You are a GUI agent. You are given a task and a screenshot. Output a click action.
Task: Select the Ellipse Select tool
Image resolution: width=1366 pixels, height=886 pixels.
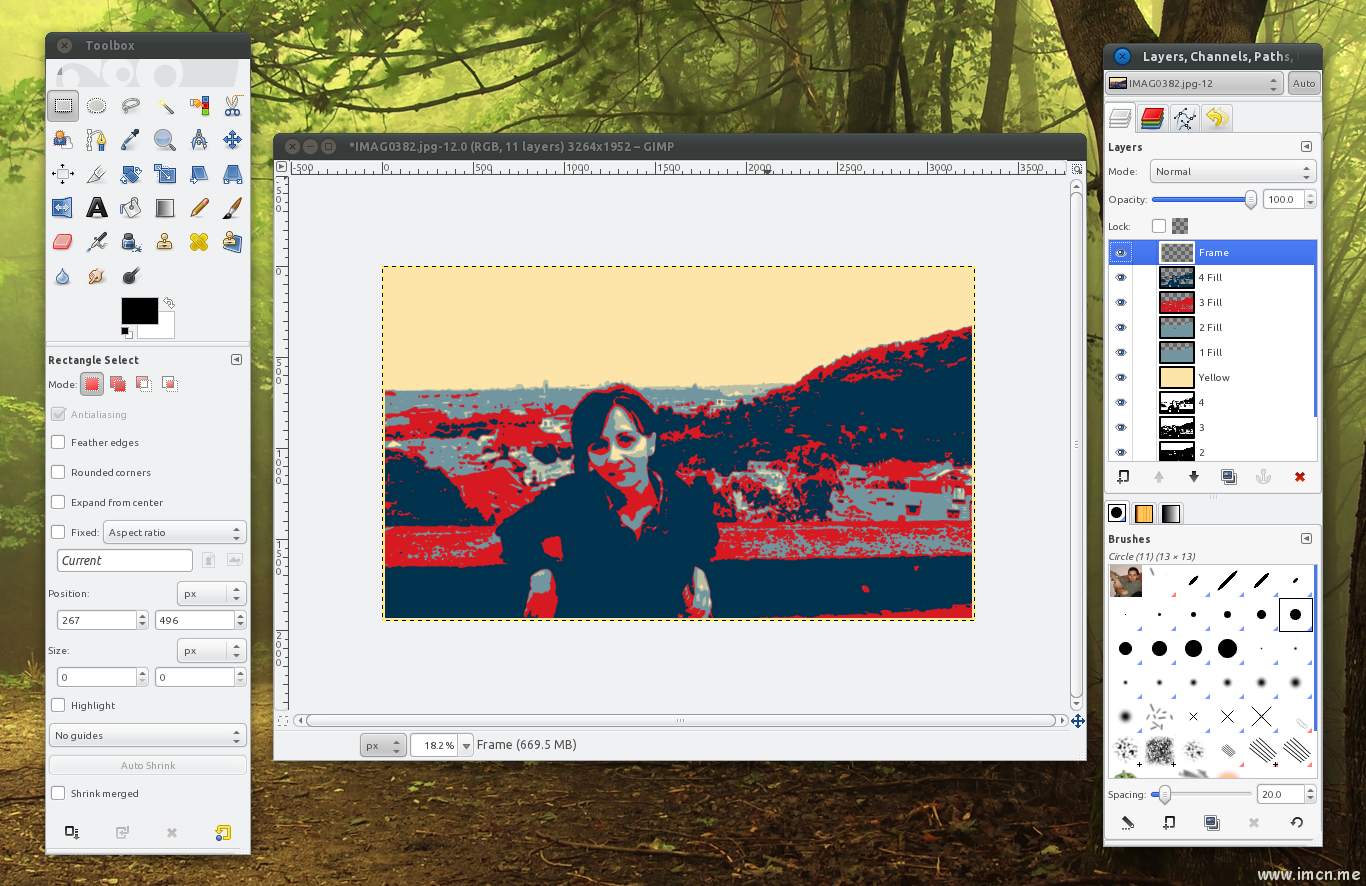(97, 105)
